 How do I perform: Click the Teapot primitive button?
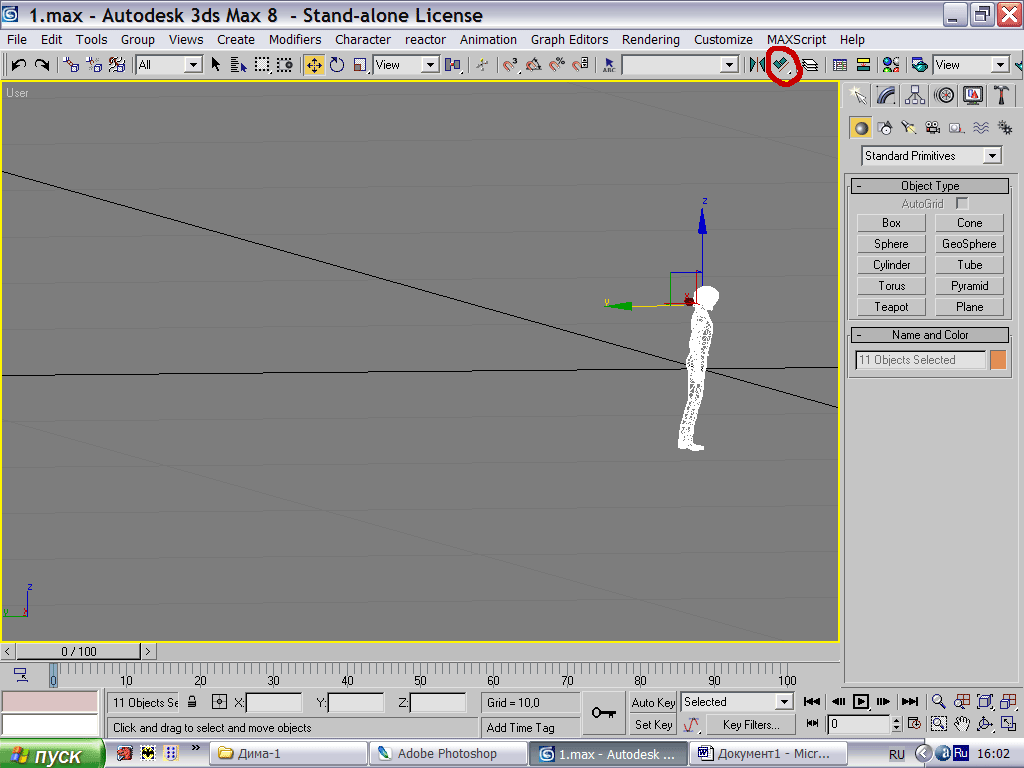point(891,307)
